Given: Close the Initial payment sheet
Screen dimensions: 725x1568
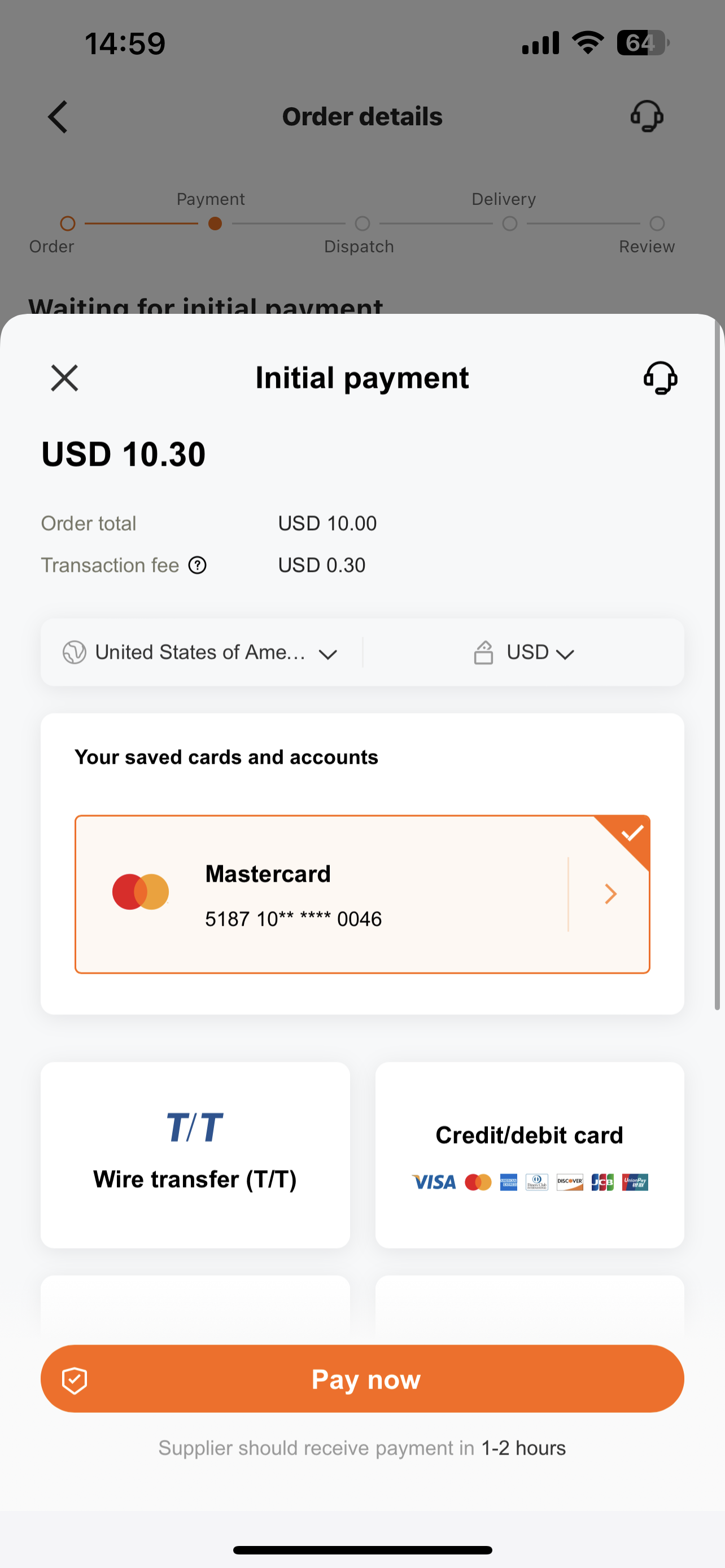Looking at the screenshot, I should (x=64, y=378).
